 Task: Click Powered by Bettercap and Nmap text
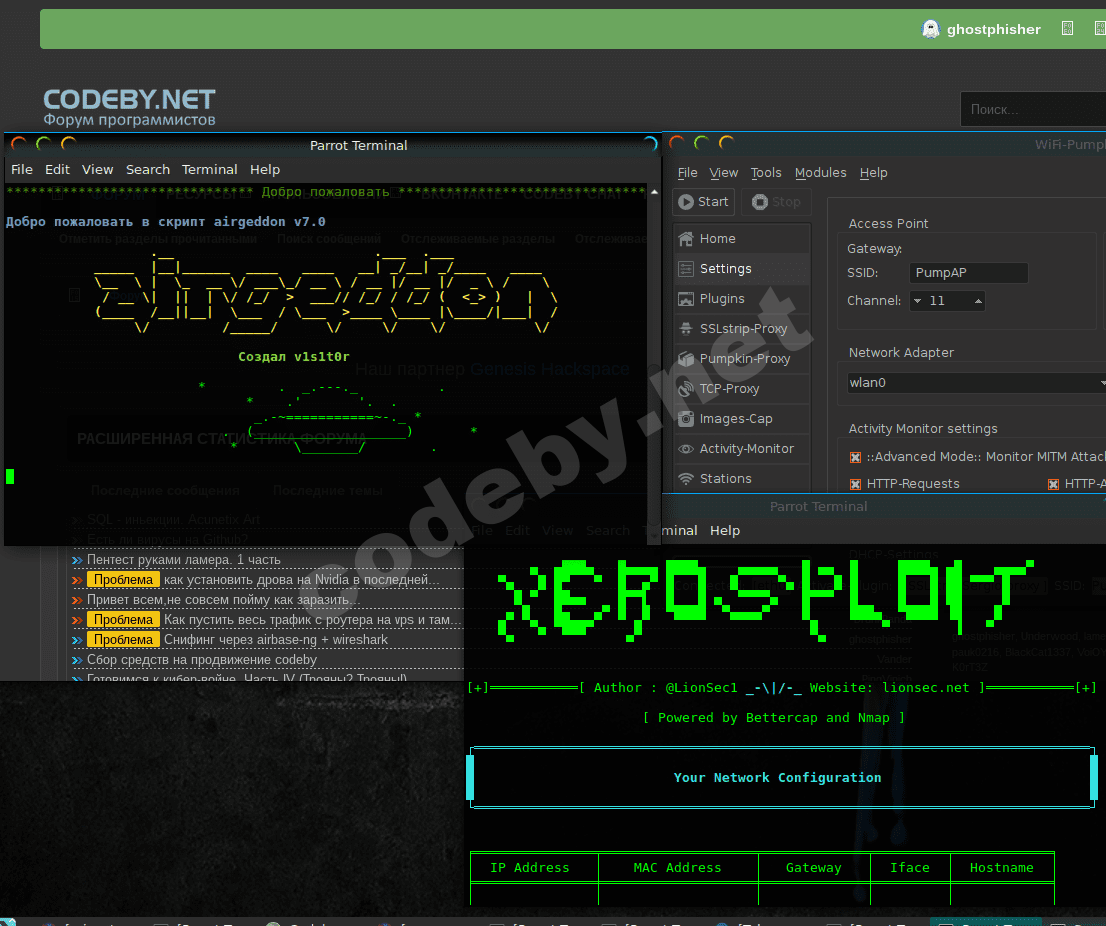774,718
